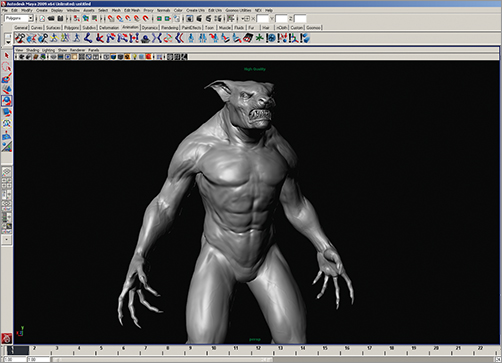Open the Edit Mesh menu
Viewport: 502px width, 363px height.
132,10
